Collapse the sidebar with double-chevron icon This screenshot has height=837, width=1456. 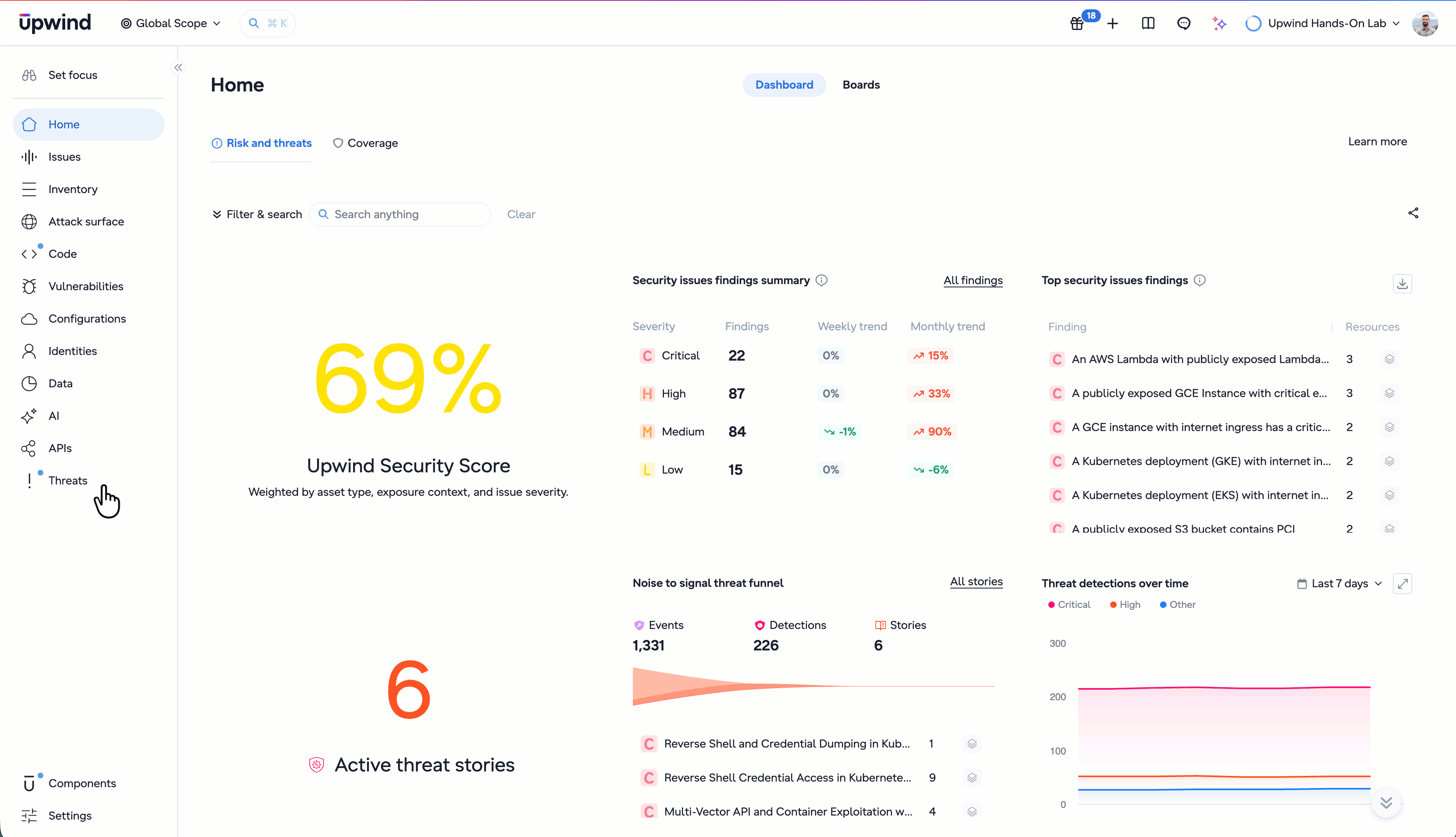point(178,67)
